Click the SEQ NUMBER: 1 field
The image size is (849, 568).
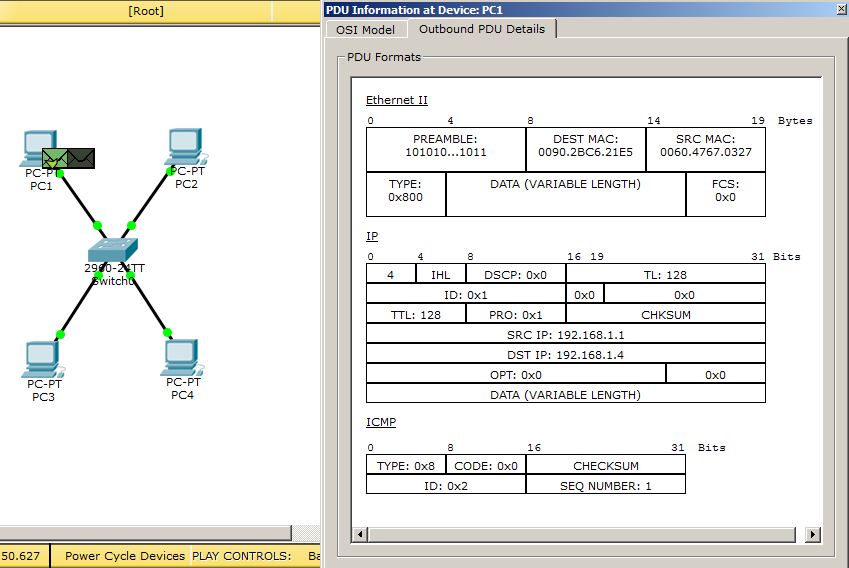(x=606, y=486)
